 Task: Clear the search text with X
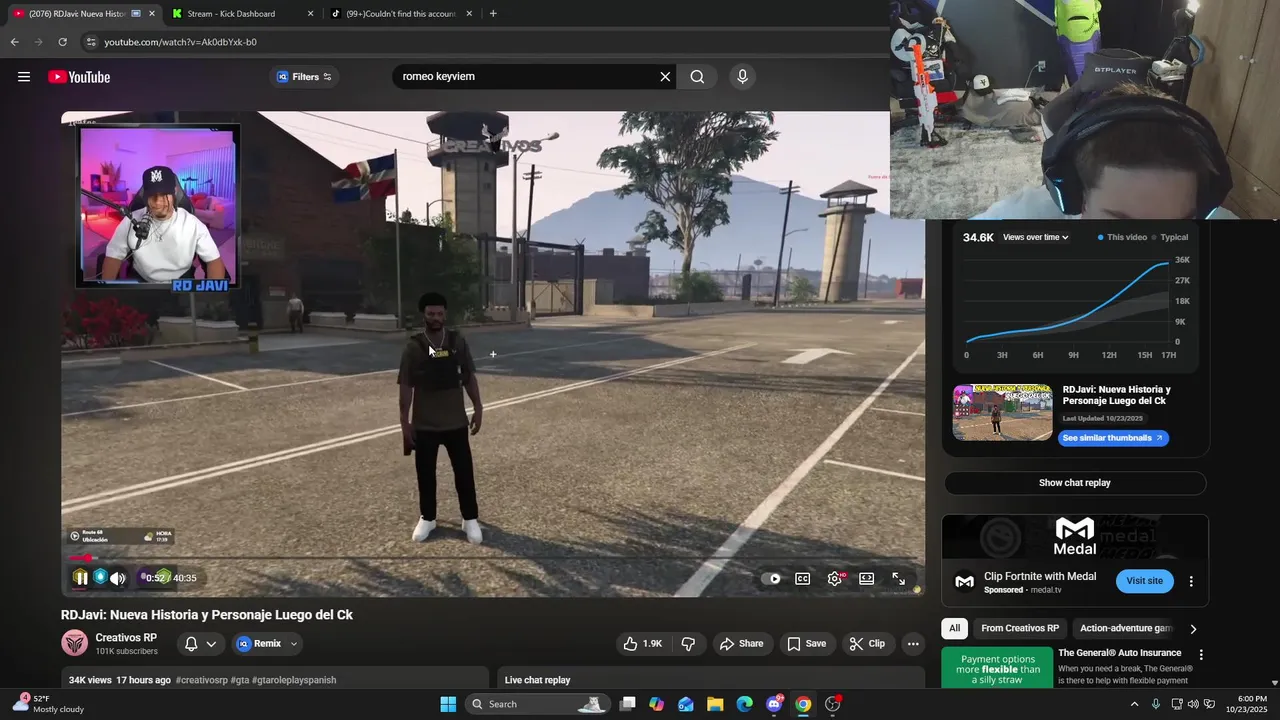point(665,77)
